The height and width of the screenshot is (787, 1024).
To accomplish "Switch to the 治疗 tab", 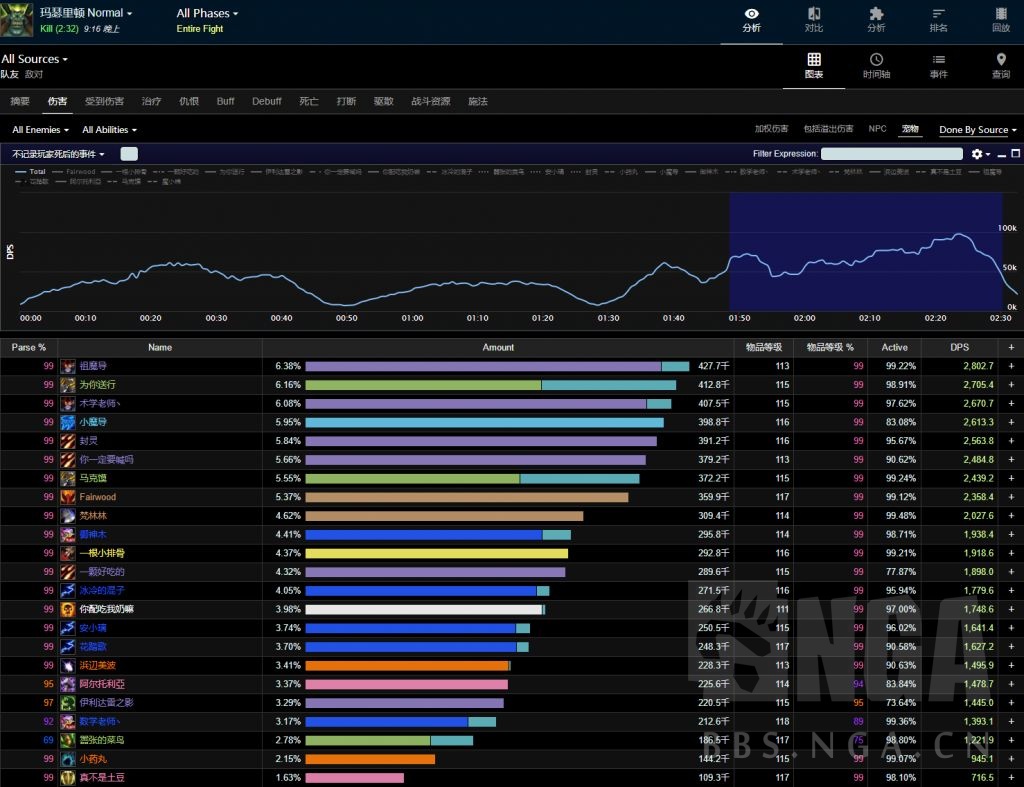I will pos(151,101).
